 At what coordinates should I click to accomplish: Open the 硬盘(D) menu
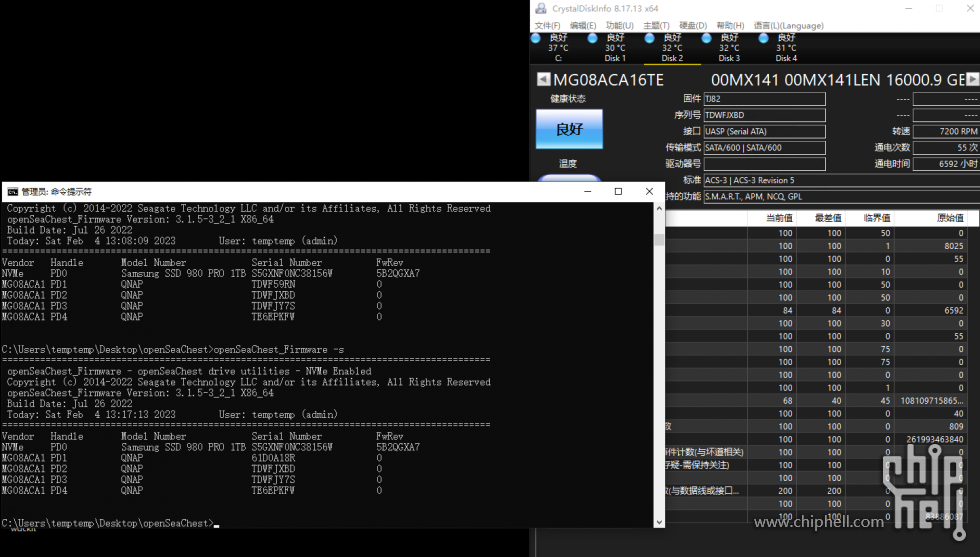[x=692, y=26]
